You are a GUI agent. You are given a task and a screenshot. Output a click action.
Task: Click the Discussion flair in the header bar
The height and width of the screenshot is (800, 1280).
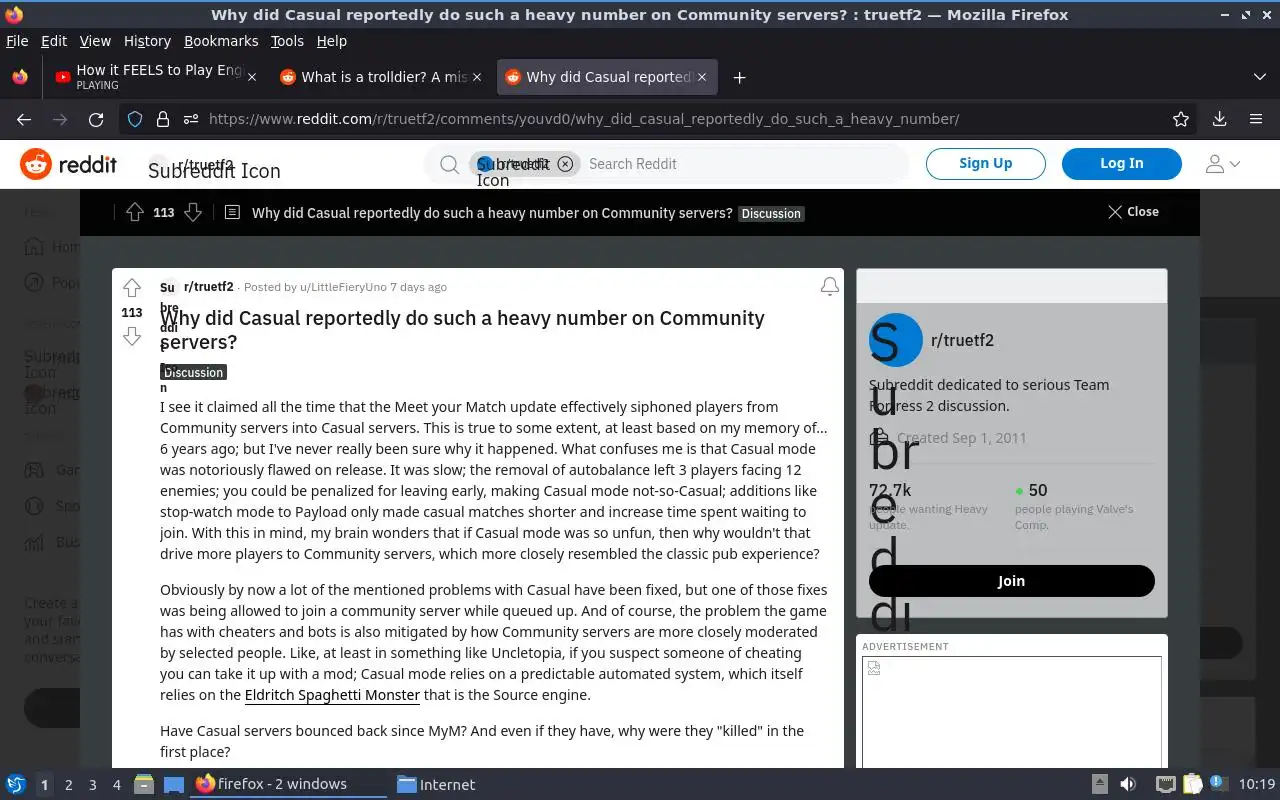[x=771, y=214]
